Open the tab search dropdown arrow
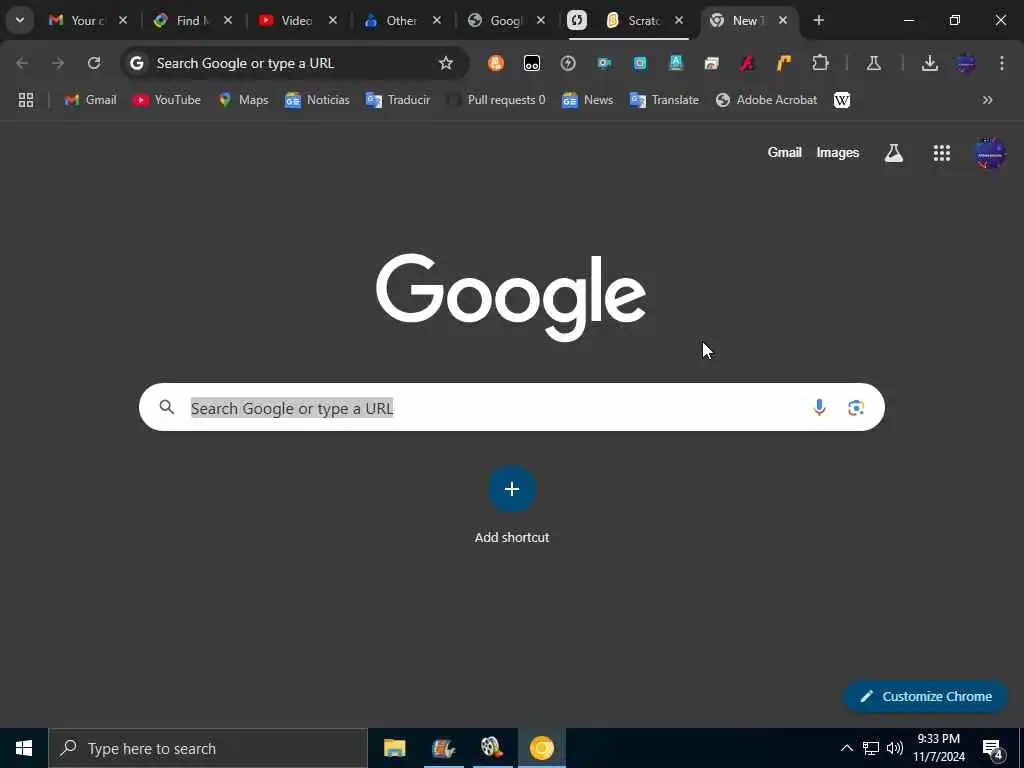The height and width of the screenshot is (768, 1024). click(x=20, y=20)
